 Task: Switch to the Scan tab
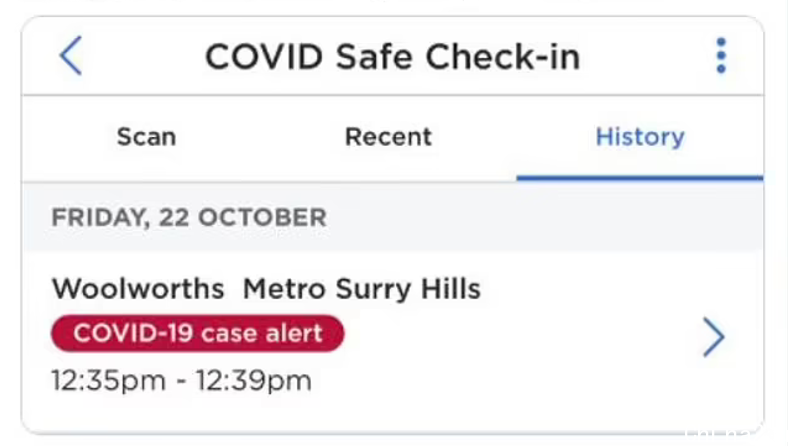(x=147, y=137)
